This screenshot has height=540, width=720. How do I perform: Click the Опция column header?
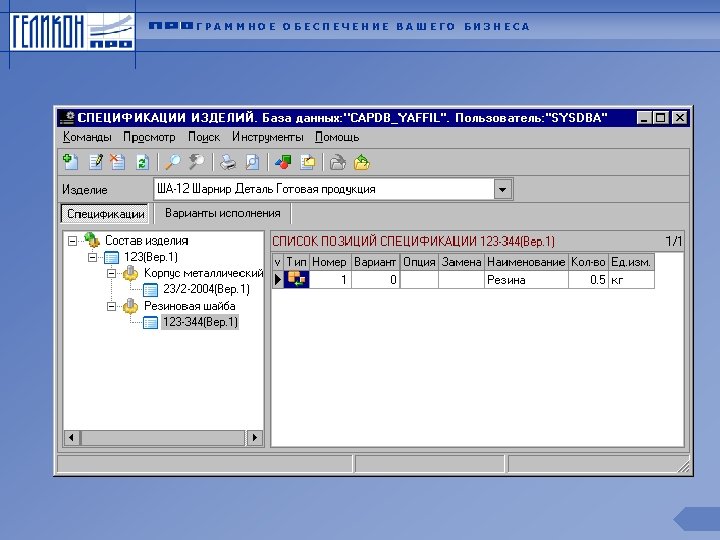(x=419, y=262)
